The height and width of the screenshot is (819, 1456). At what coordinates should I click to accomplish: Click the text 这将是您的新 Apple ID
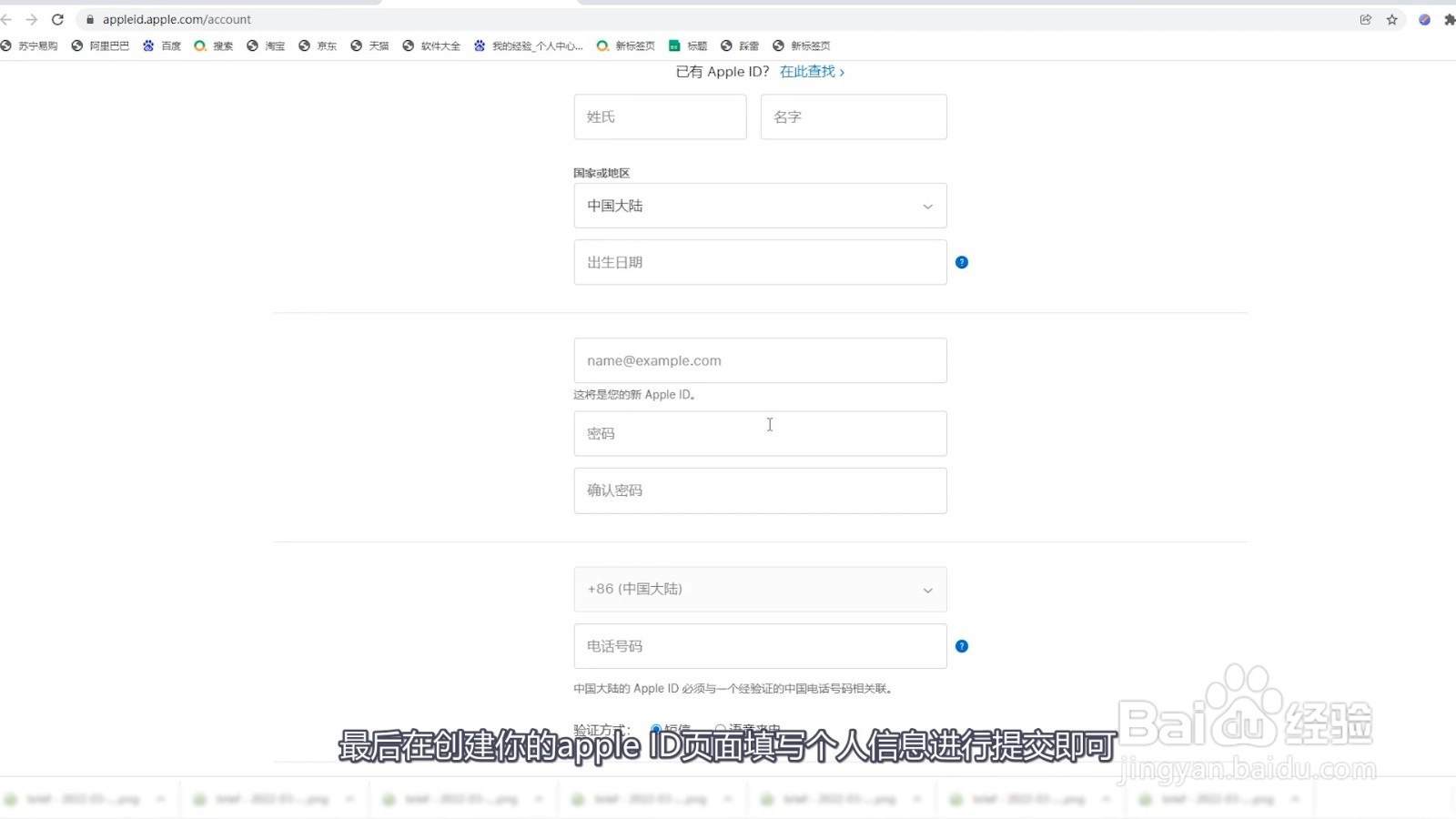pos(634,395)
